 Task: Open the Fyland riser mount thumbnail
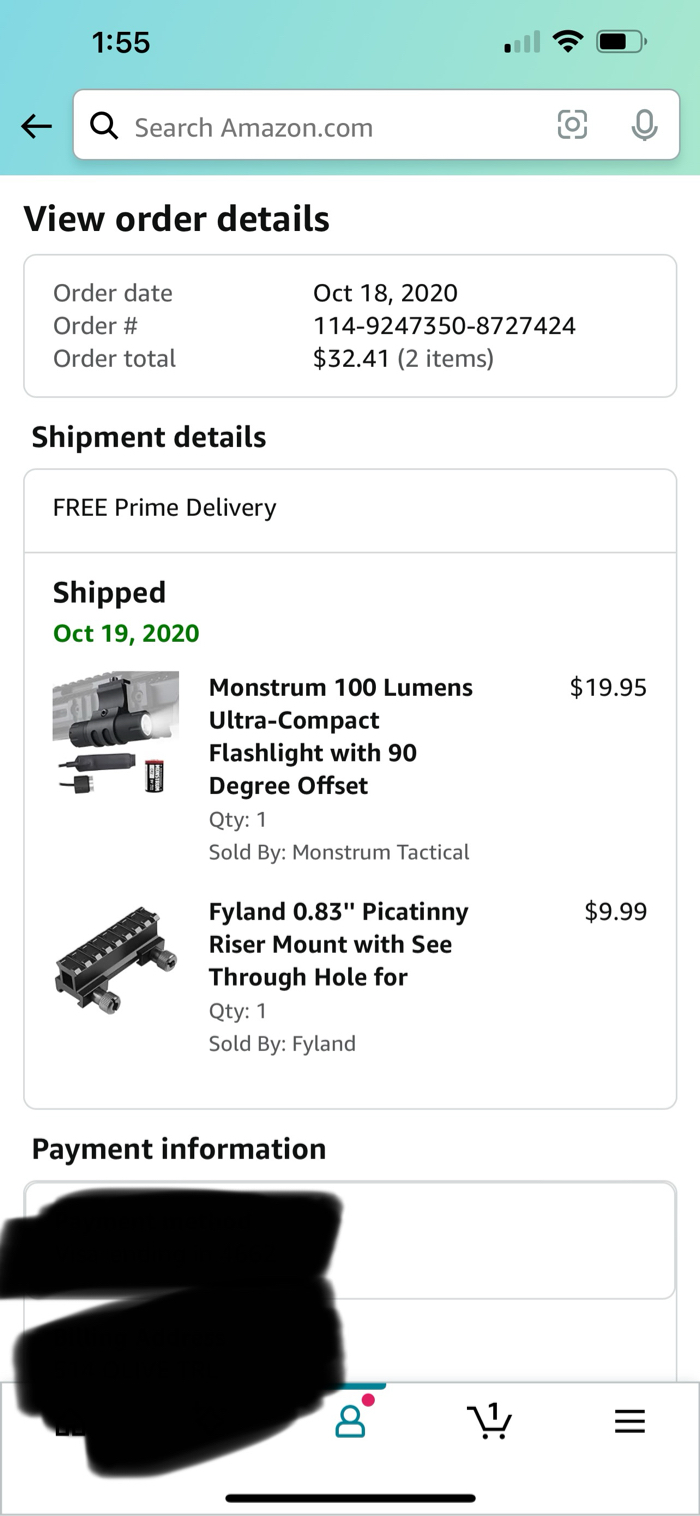(x=116, y=963)
